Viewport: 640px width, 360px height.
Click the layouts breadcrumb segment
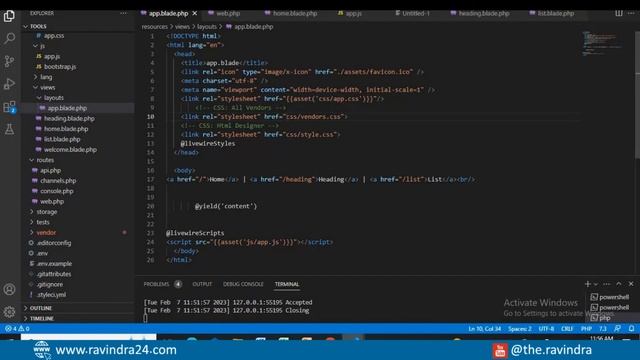point(207,27)
